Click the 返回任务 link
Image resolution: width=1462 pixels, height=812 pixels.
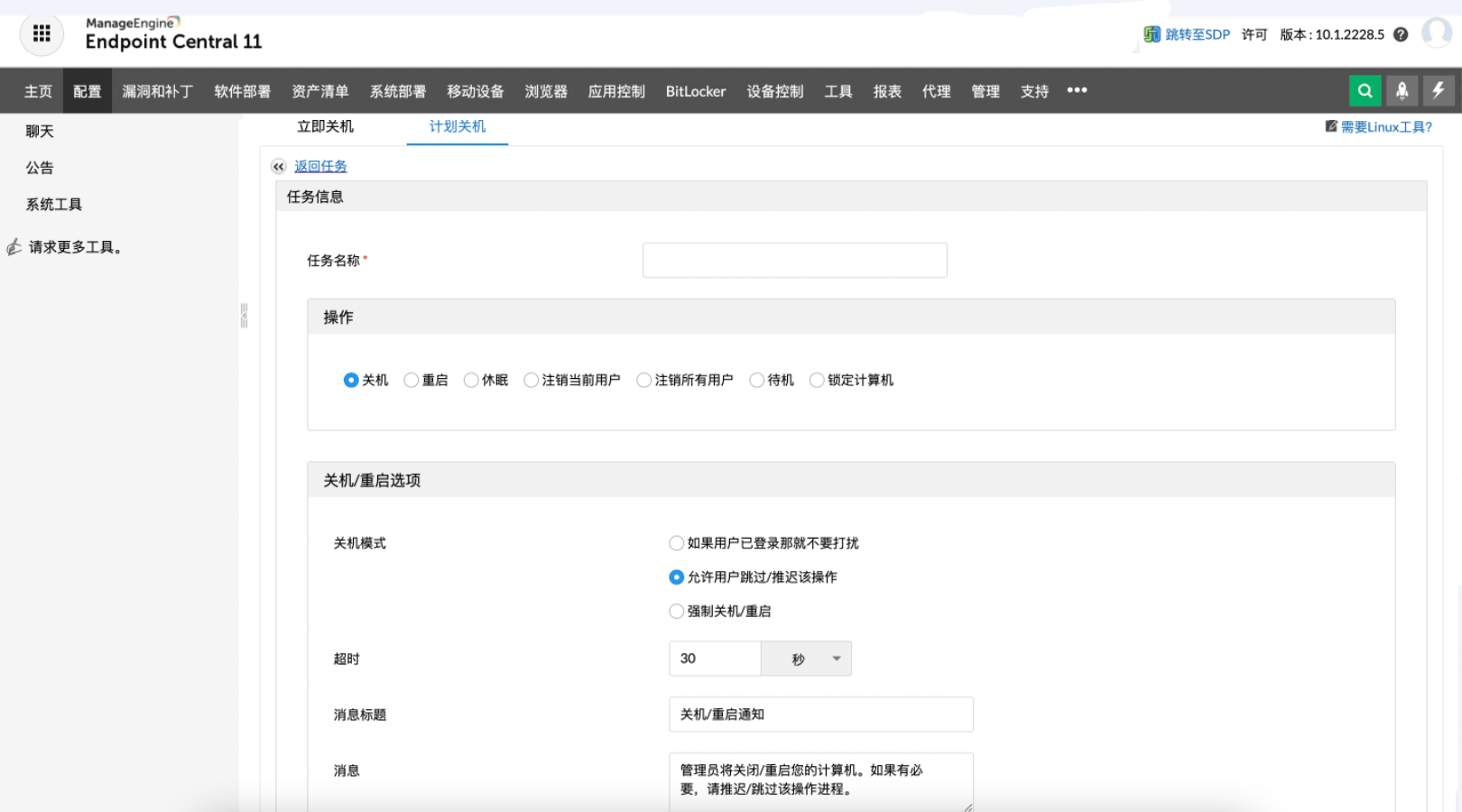(x=320, y=166)
